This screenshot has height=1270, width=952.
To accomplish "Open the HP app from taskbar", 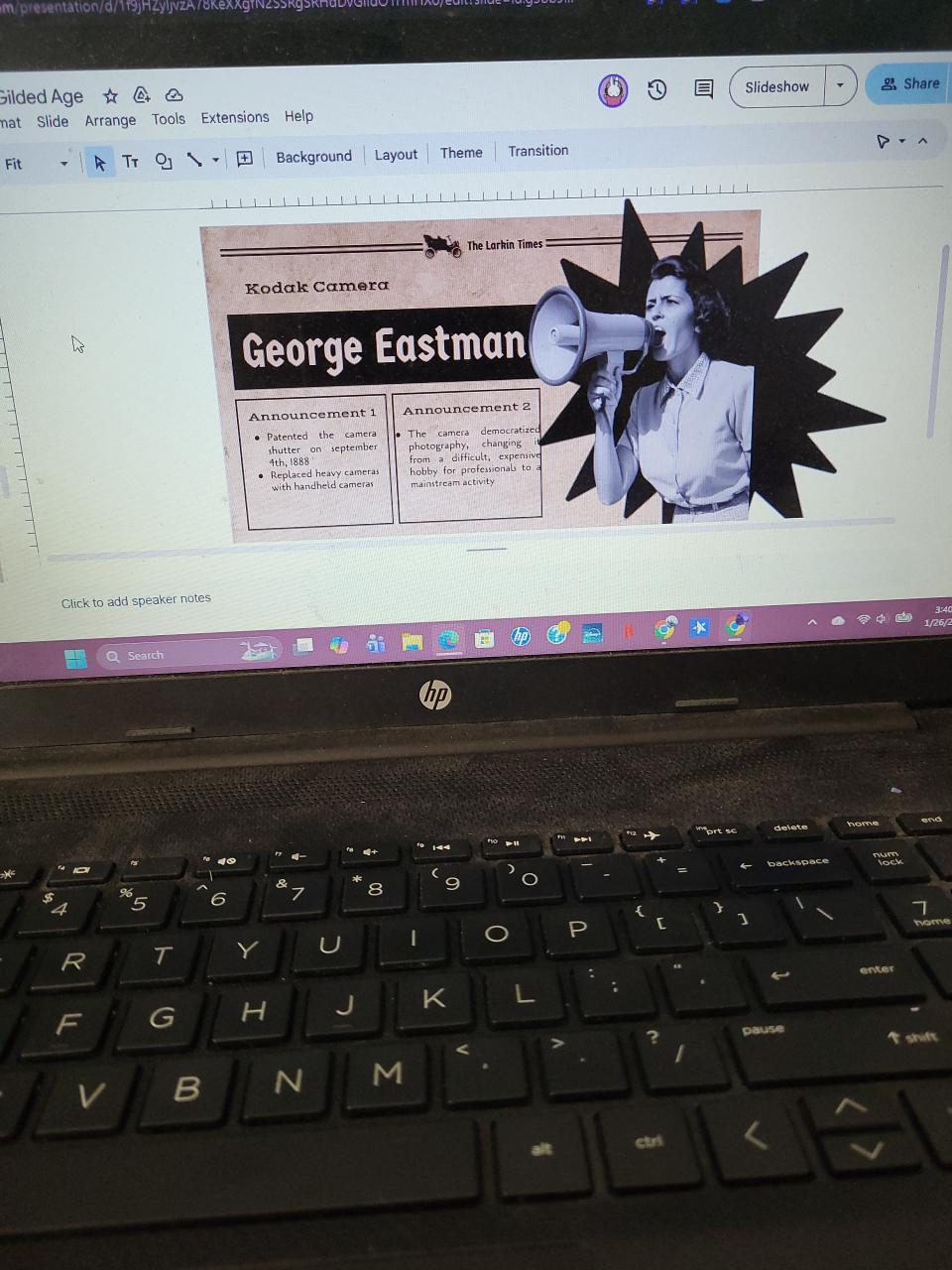I will click(x=521, y=636).
